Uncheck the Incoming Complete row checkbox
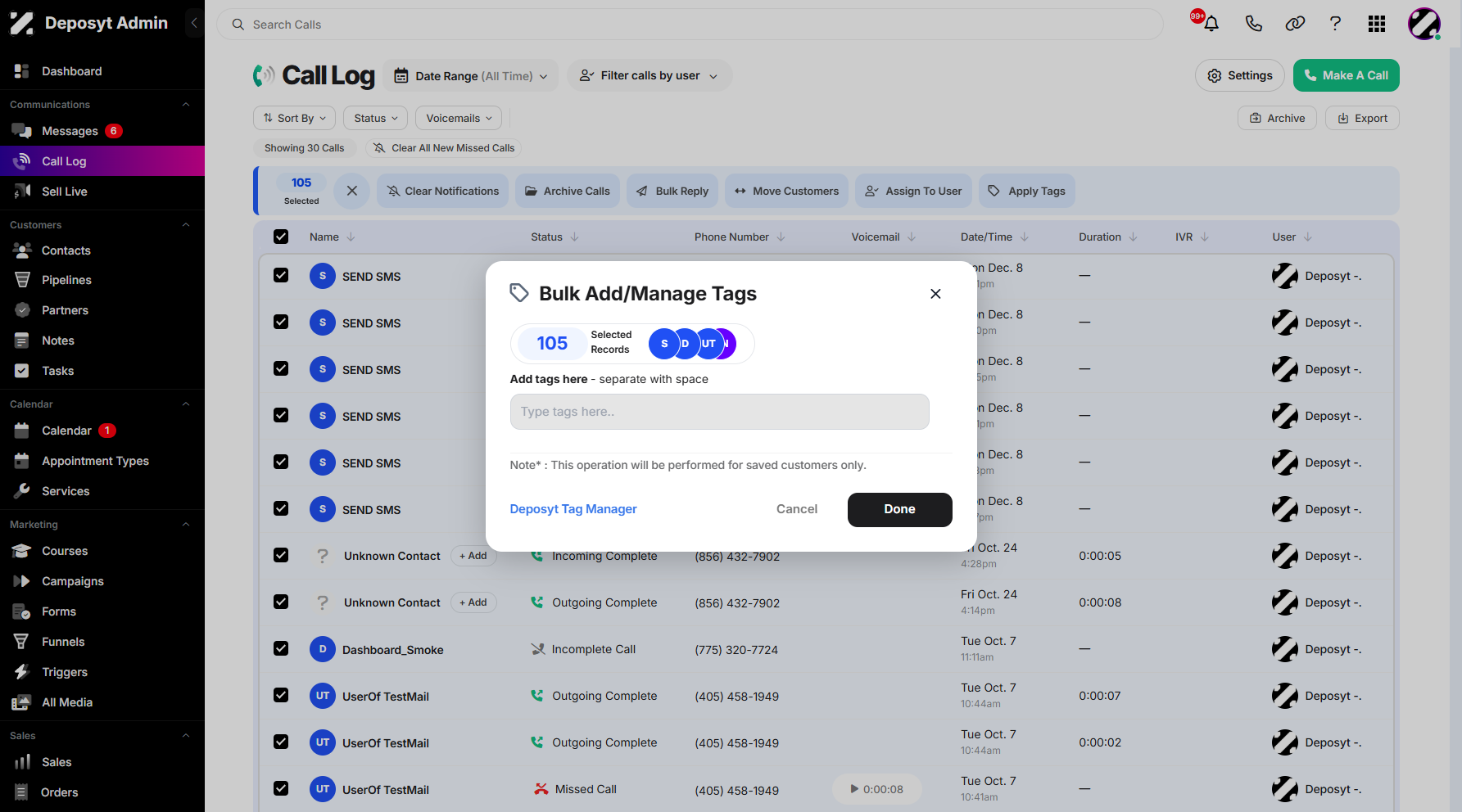Screen dimensions: 1462x812 (x=281, y=555)
